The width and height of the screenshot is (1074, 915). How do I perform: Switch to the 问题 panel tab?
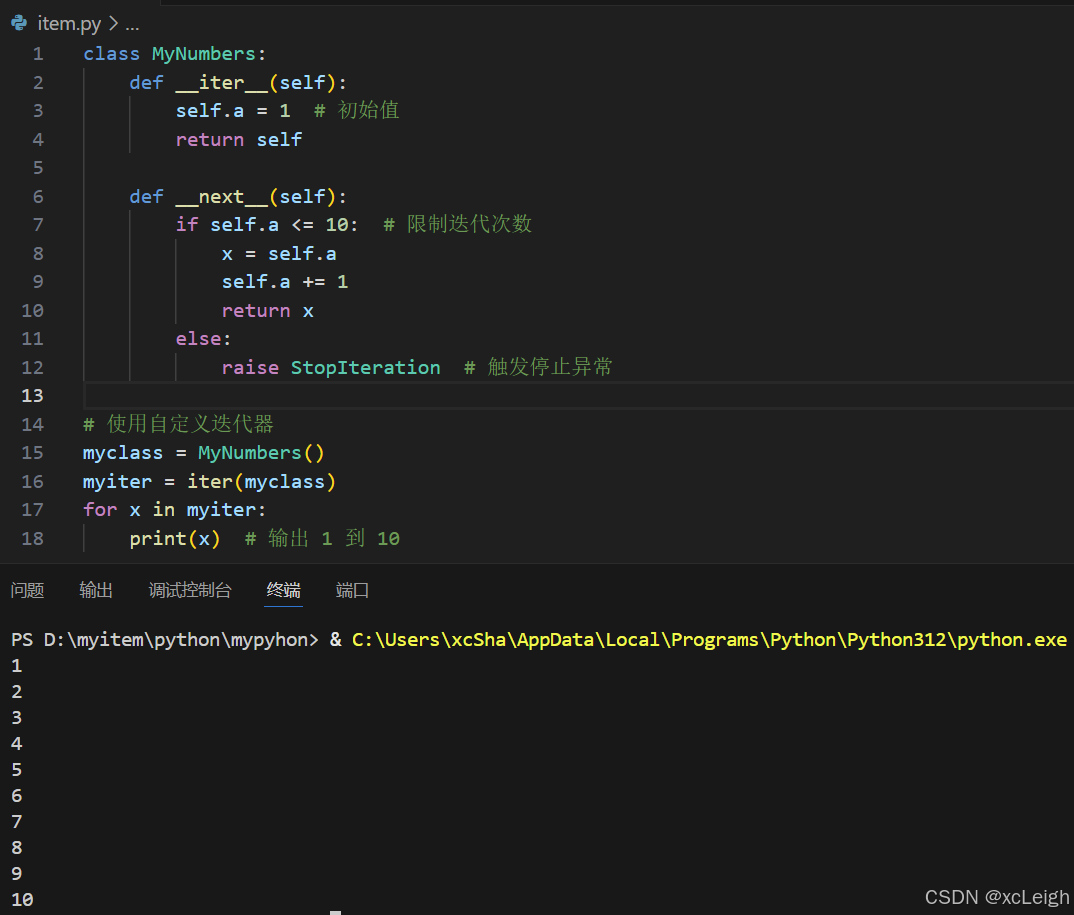tap(27, 590)
